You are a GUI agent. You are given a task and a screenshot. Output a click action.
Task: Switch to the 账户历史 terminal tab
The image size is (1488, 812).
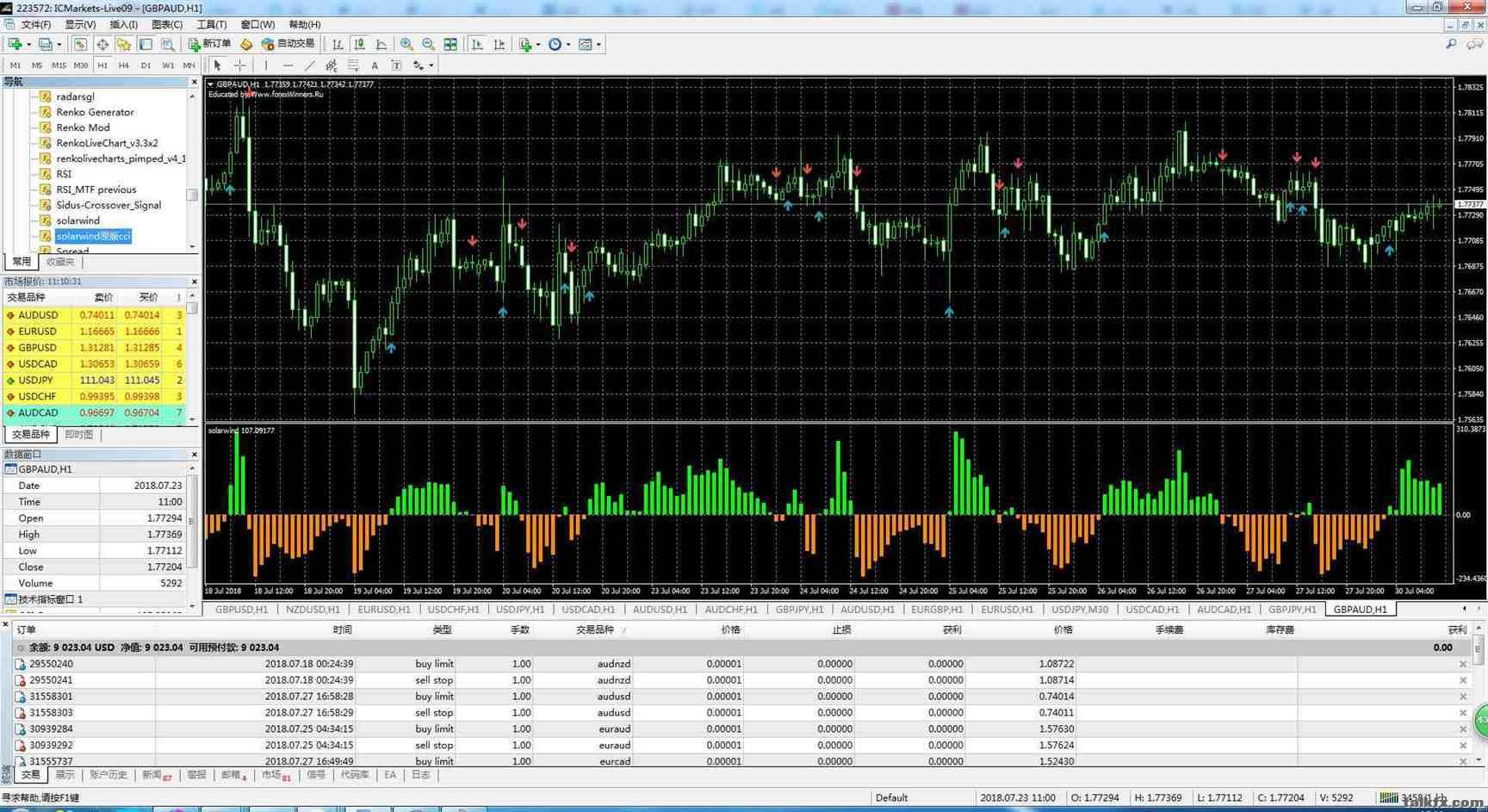point(108,775)
